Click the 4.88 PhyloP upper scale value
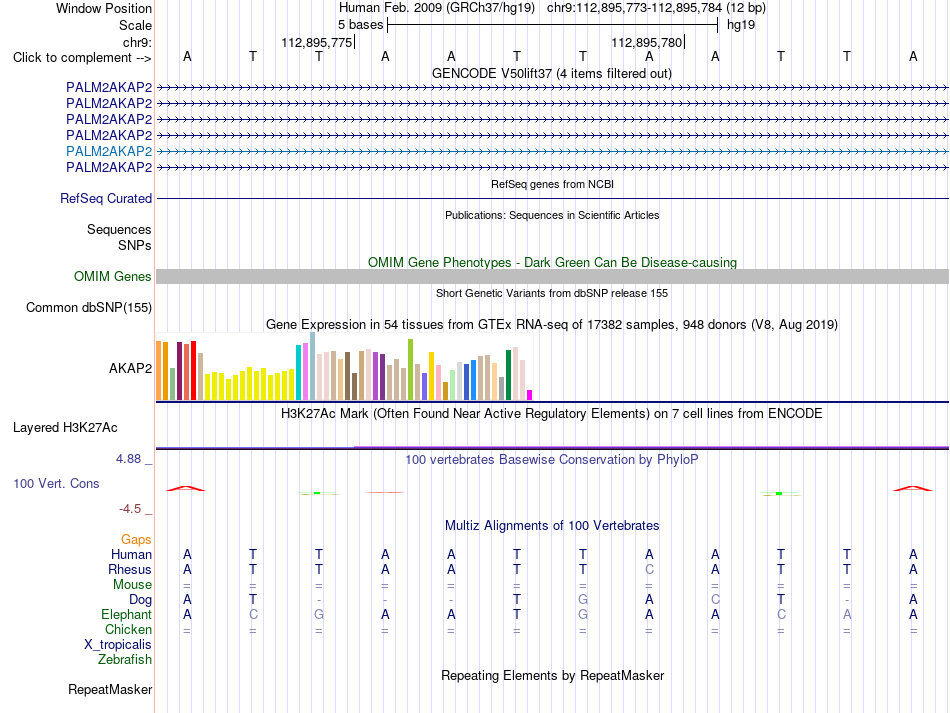This screenshot has width=950, height=713. (x=128, y=459)
